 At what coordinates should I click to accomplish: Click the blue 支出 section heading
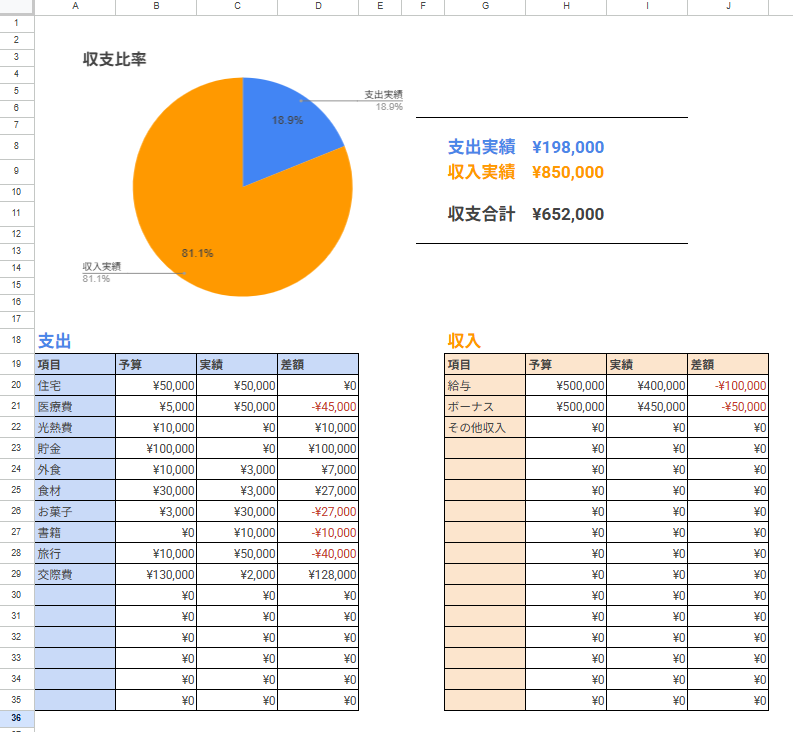point(54,341)
